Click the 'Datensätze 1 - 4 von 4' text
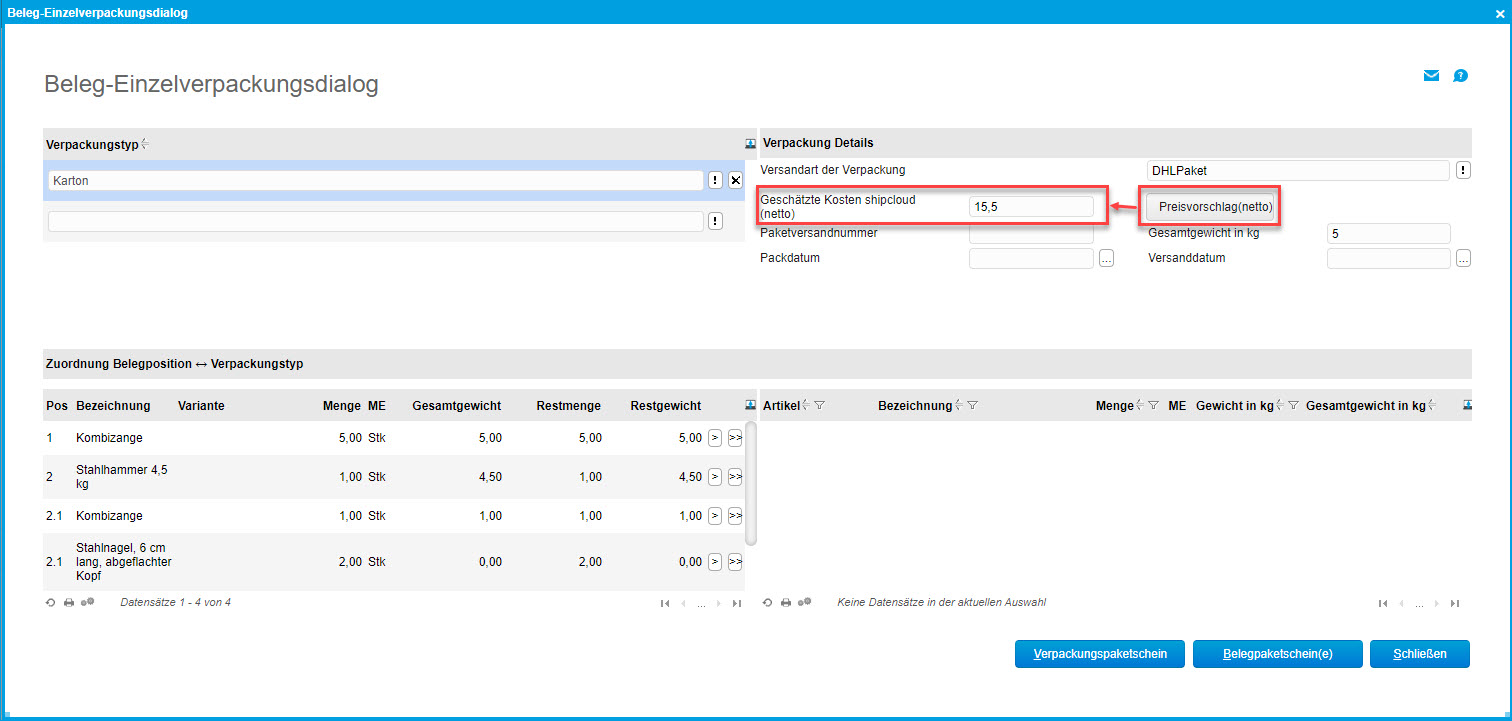The image size is (1512, 721). click(x=175, y=603)
